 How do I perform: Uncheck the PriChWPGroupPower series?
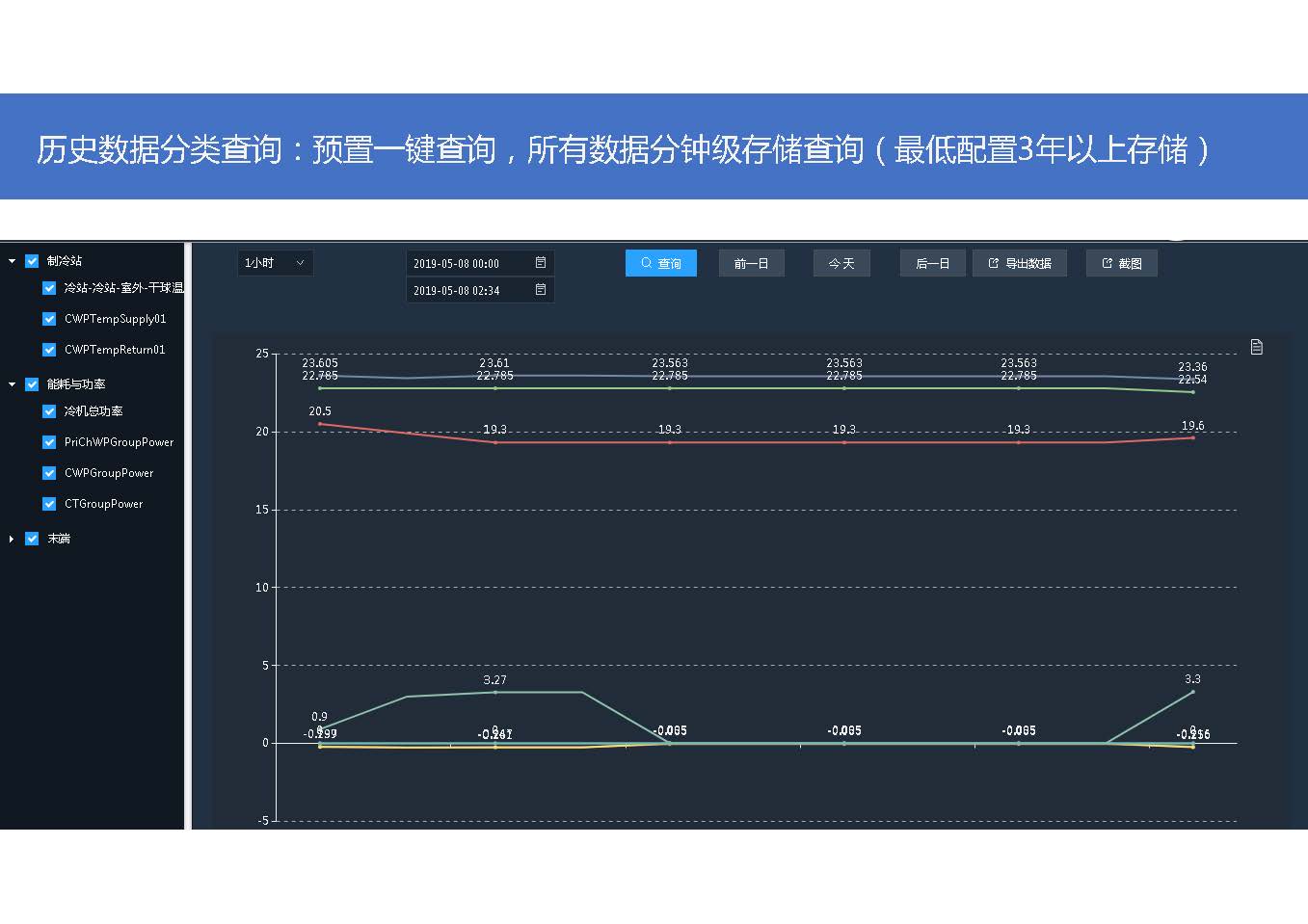tap(49, 442)
